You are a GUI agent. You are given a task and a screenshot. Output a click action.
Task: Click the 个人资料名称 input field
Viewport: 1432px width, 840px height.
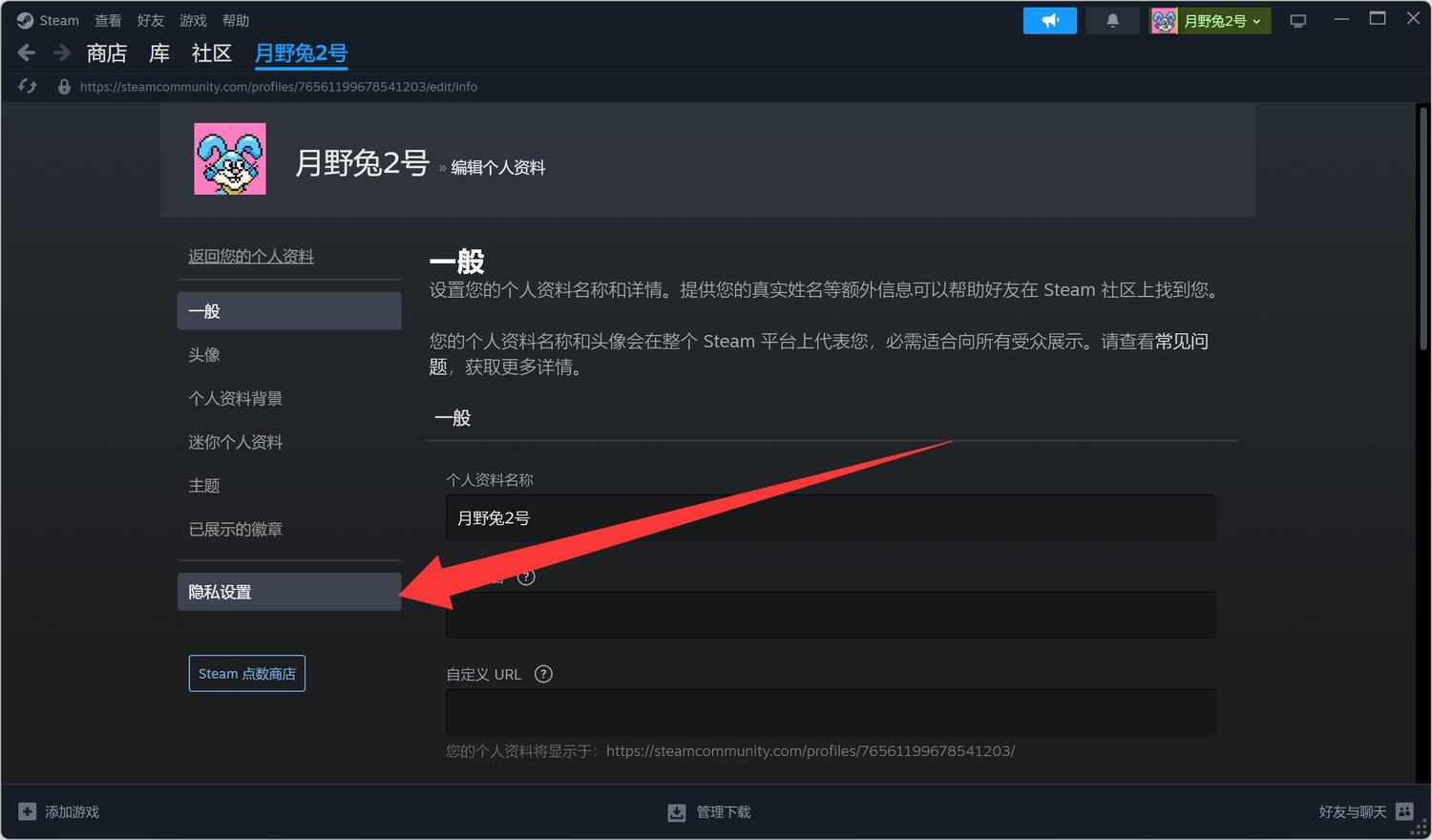pyautogui.click(x=831, y=517)
